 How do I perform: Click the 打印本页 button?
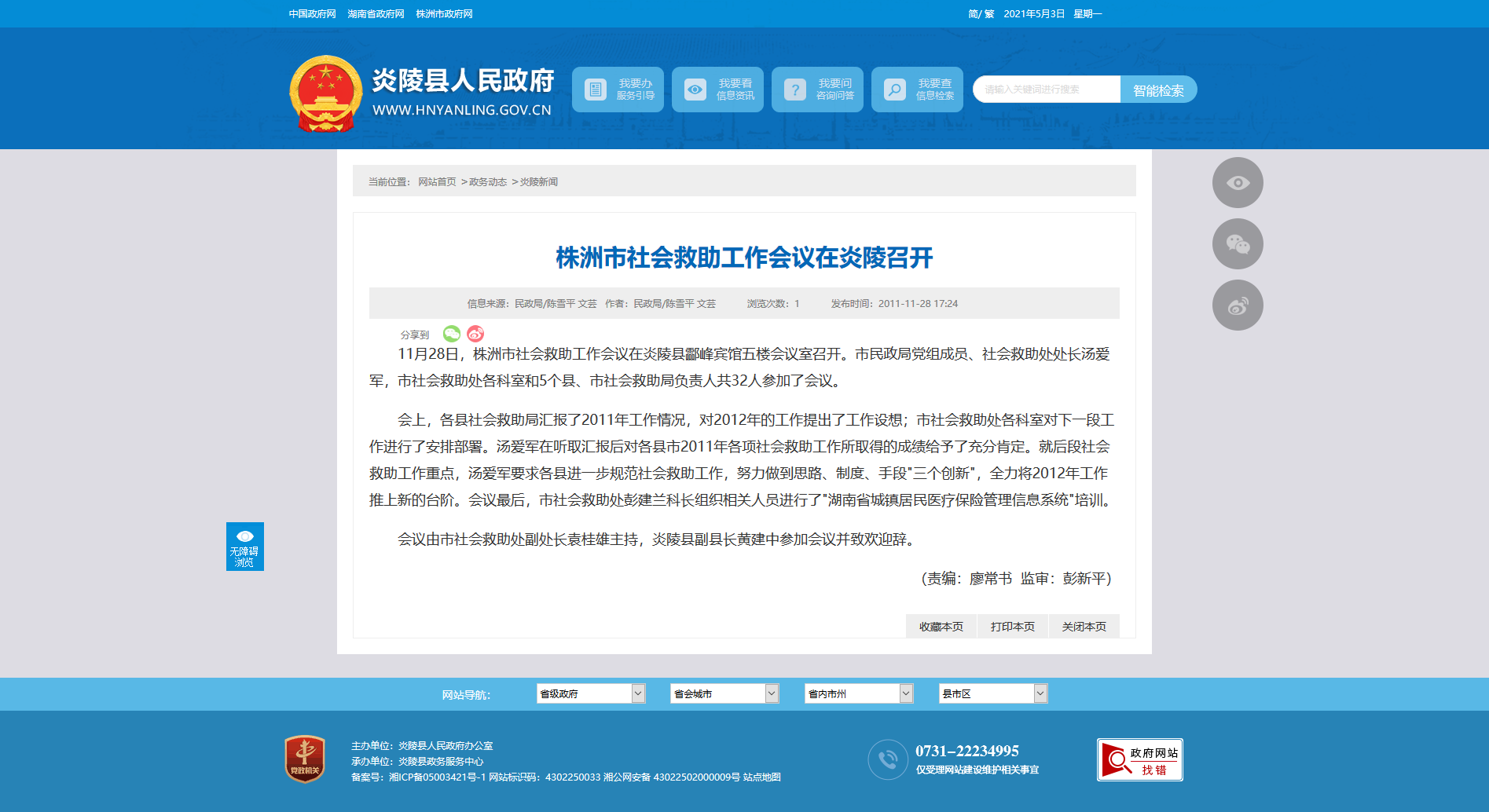coord(1012,627)
